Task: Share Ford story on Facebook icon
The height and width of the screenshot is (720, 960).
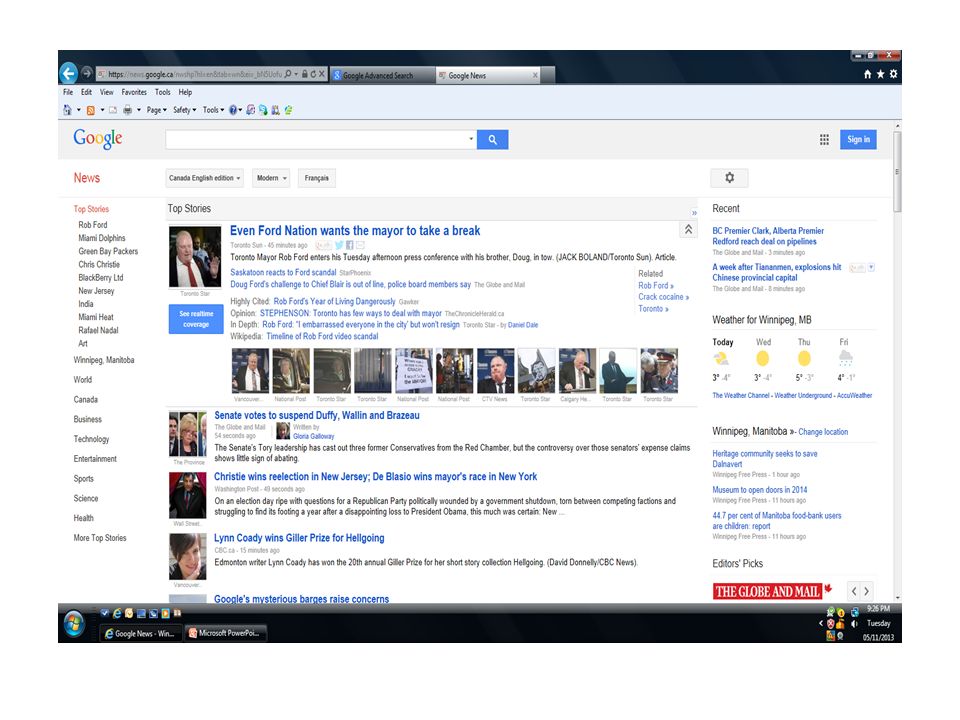Action: tap(350, 245)
